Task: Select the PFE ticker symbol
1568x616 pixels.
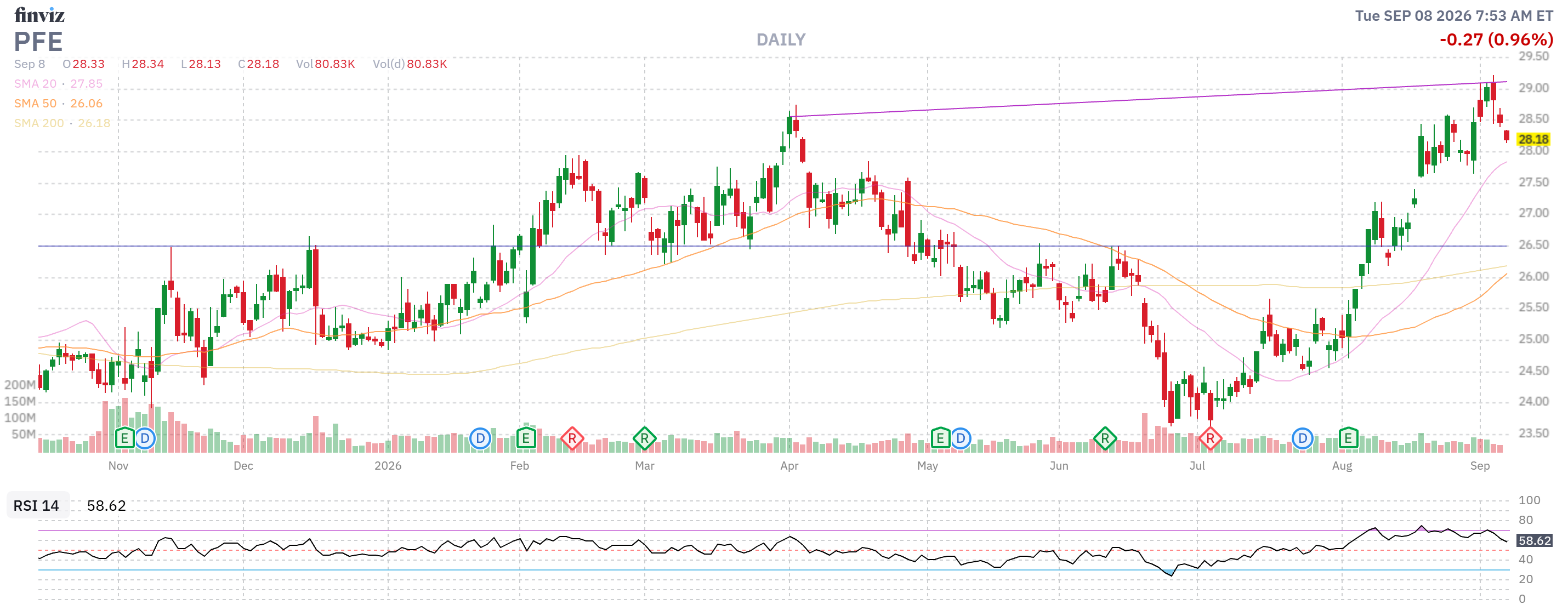Action: (x=38, y=42)
